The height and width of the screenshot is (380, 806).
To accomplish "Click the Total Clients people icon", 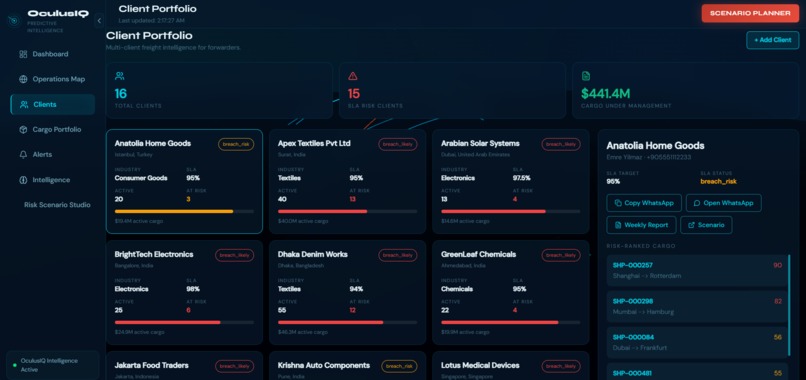I will coord(120,76).
